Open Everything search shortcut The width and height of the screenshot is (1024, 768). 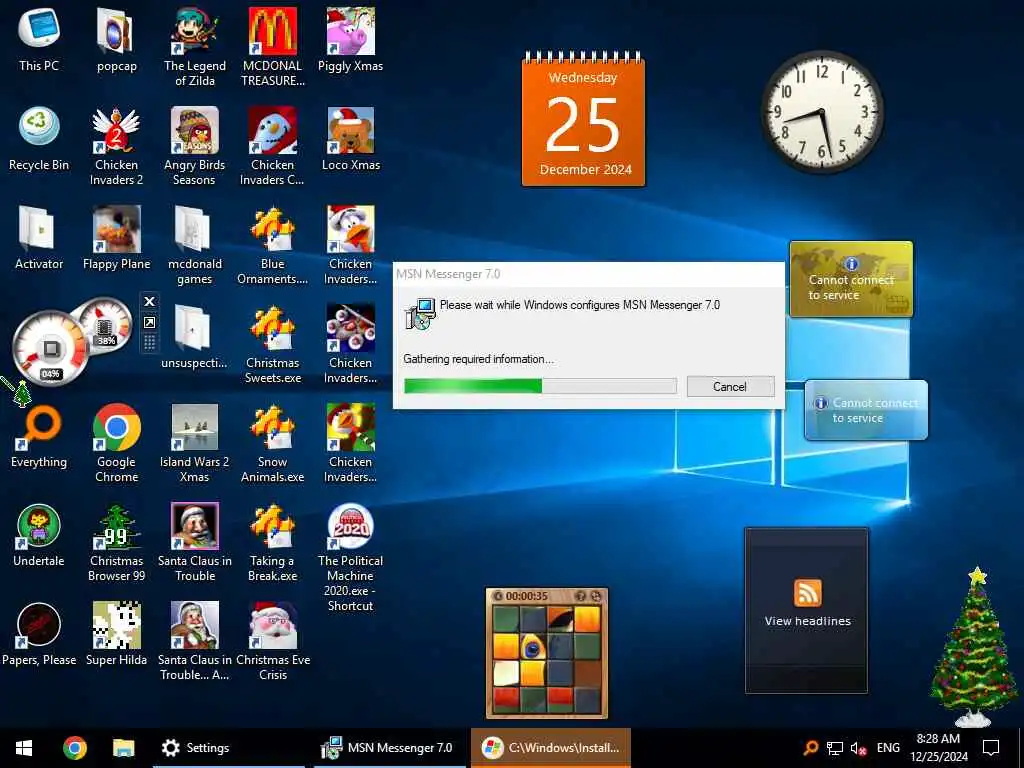(39, 436)
